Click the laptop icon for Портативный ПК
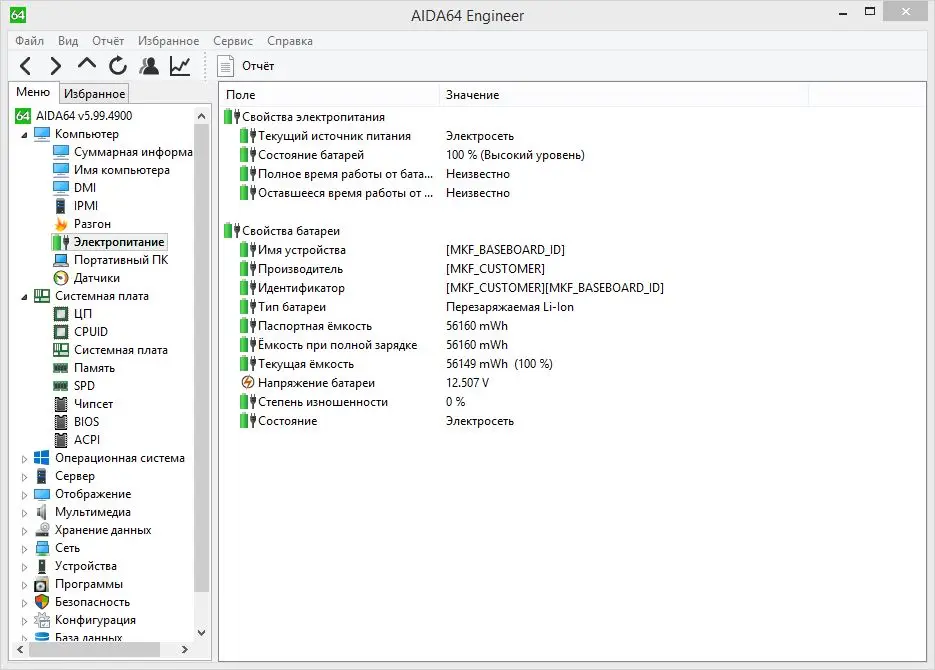Viewport: 935px width, 670px height. click(x=61, y=260)
